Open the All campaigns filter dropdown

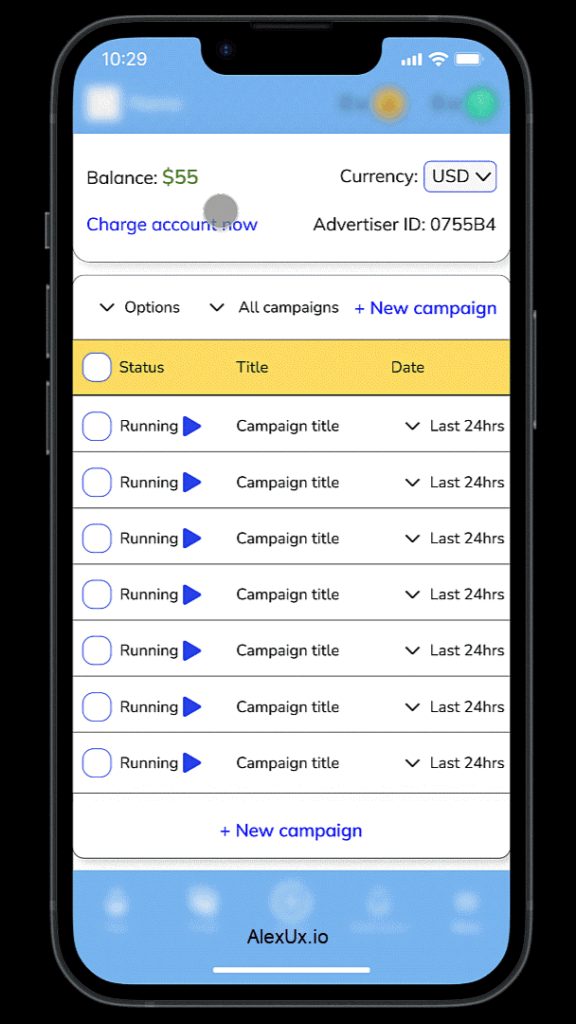274,308
